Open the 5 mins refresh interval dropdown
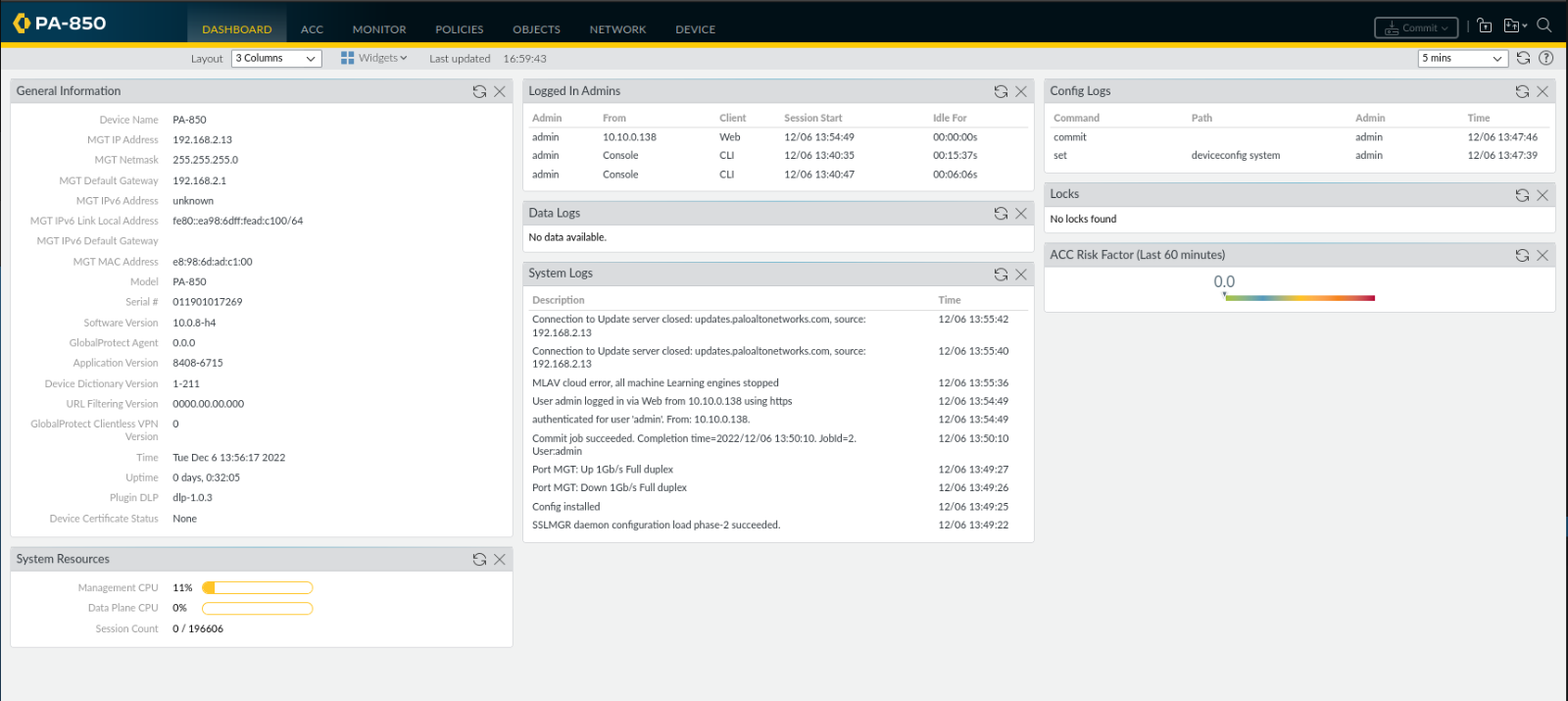The image size is (1568, 701). pos(1462,59)
